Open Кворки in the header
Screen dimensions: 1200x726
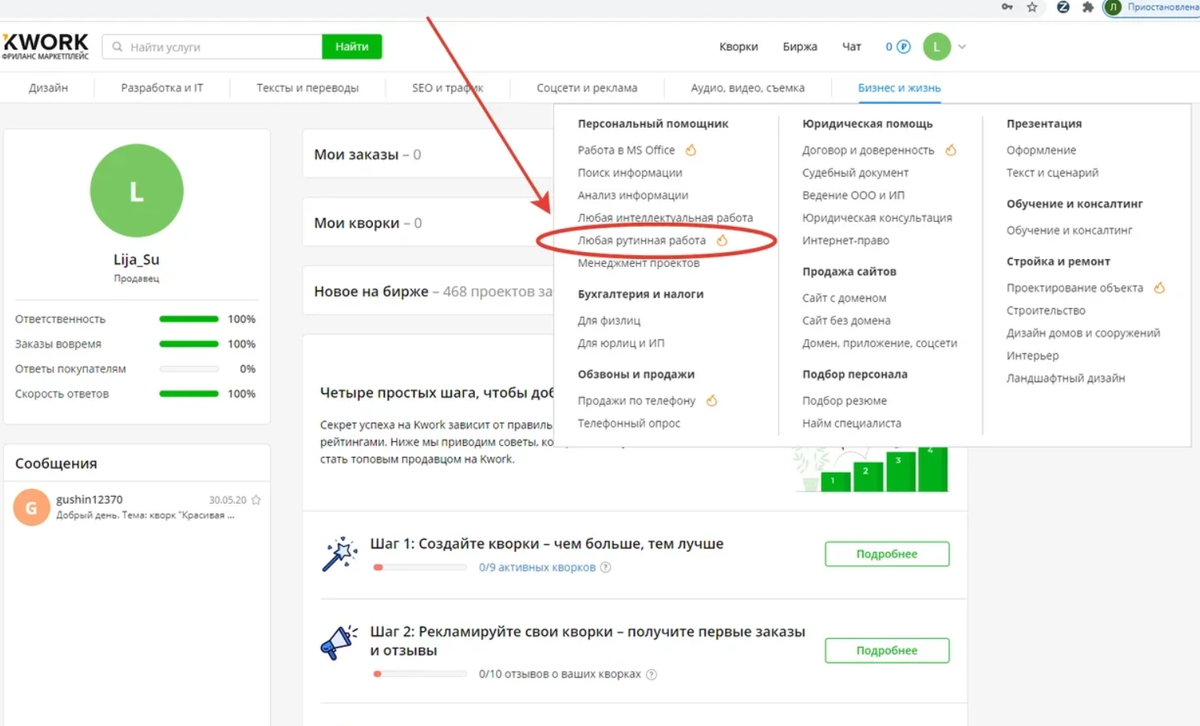point(738,47)
